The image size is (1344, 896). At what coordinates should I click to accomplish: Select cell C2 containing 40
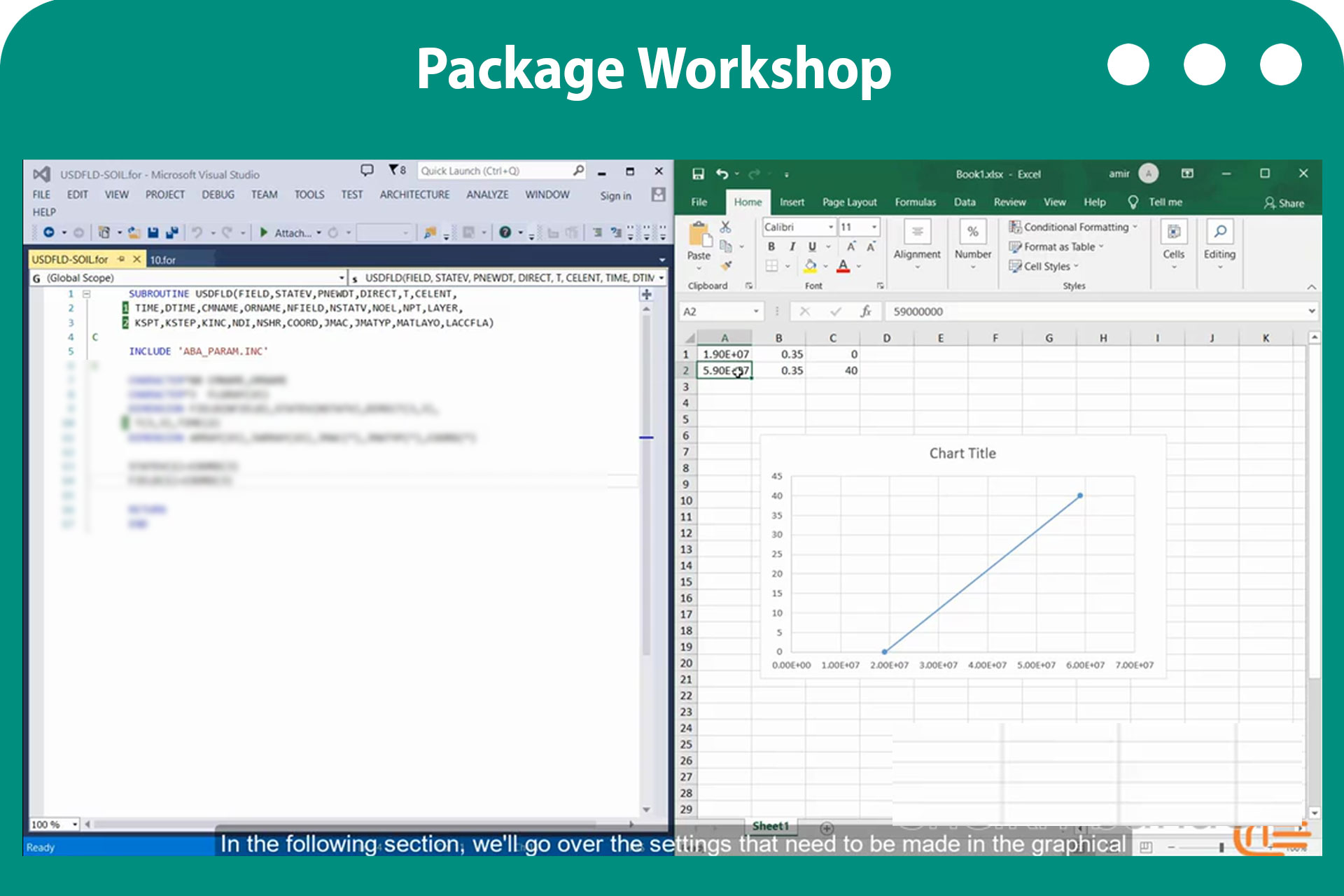click(x=832, y=370)
